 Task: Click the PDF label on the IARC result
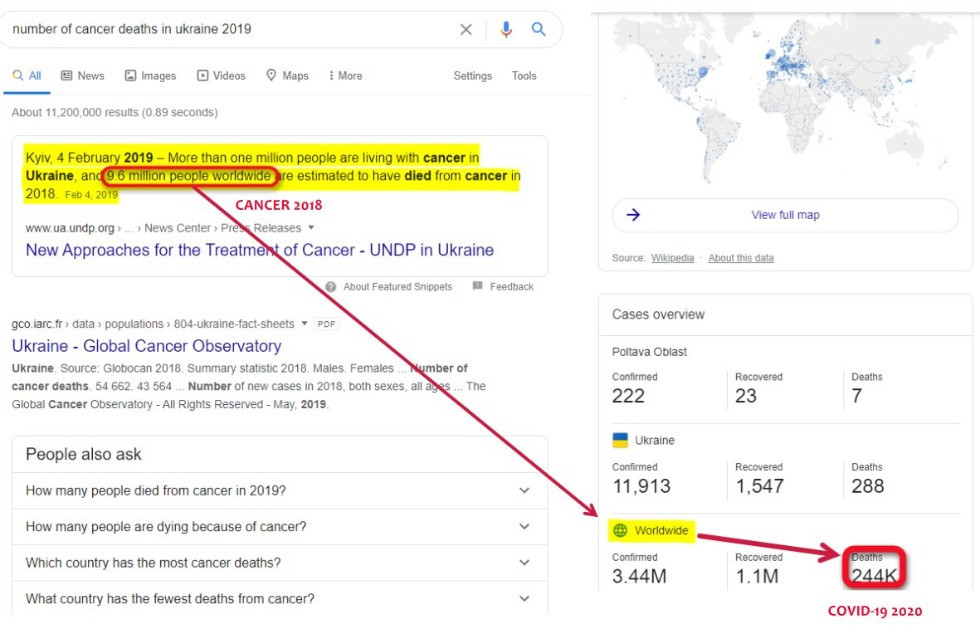point(326,324)
